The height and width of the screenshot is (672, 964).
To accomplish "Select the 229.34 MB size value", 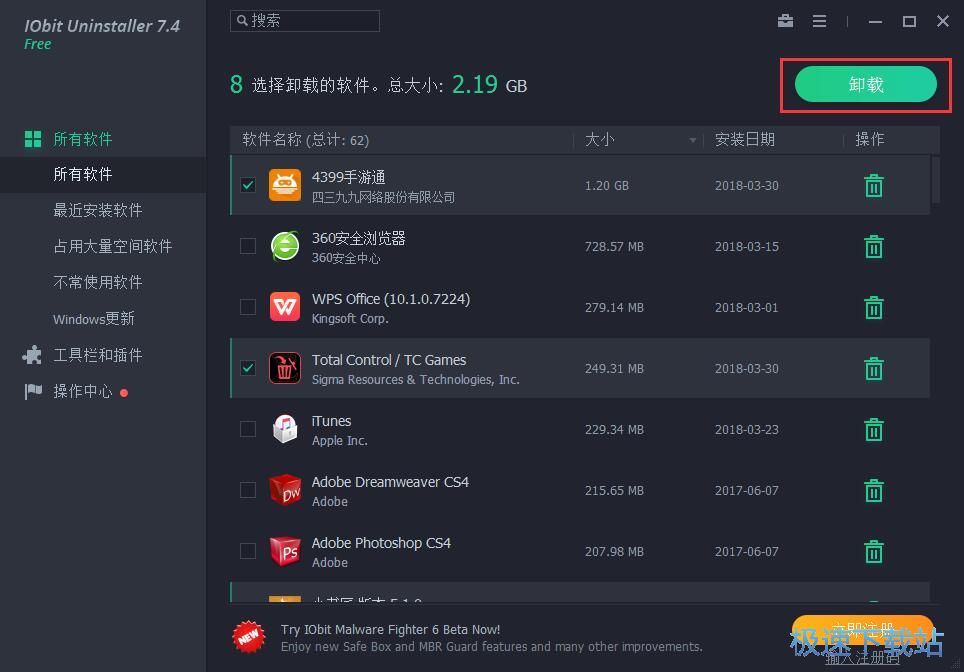I will tap(614, 429).
